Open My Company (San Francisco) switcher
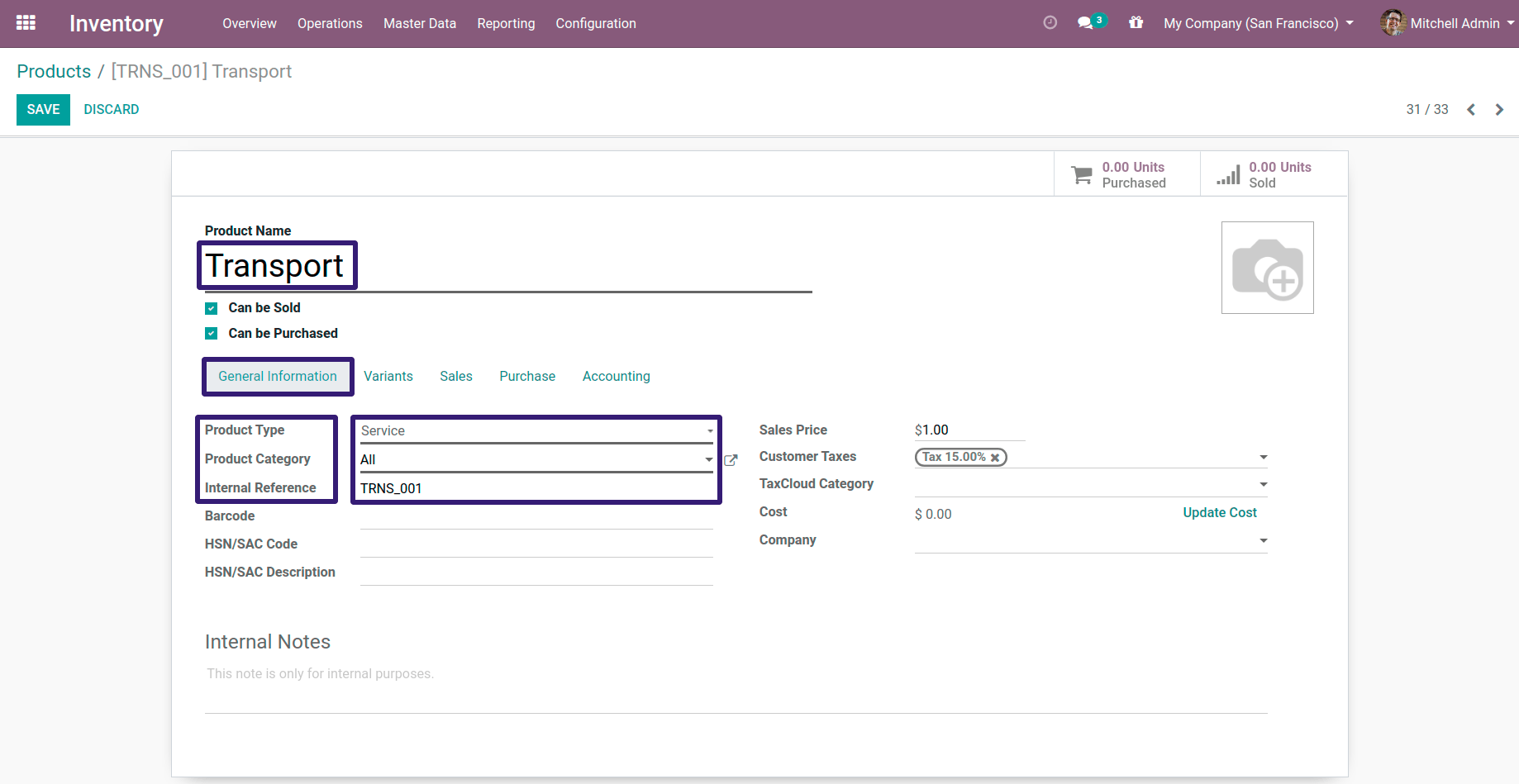Viewport: 1519px width, 784px height. coord(1258,23)
